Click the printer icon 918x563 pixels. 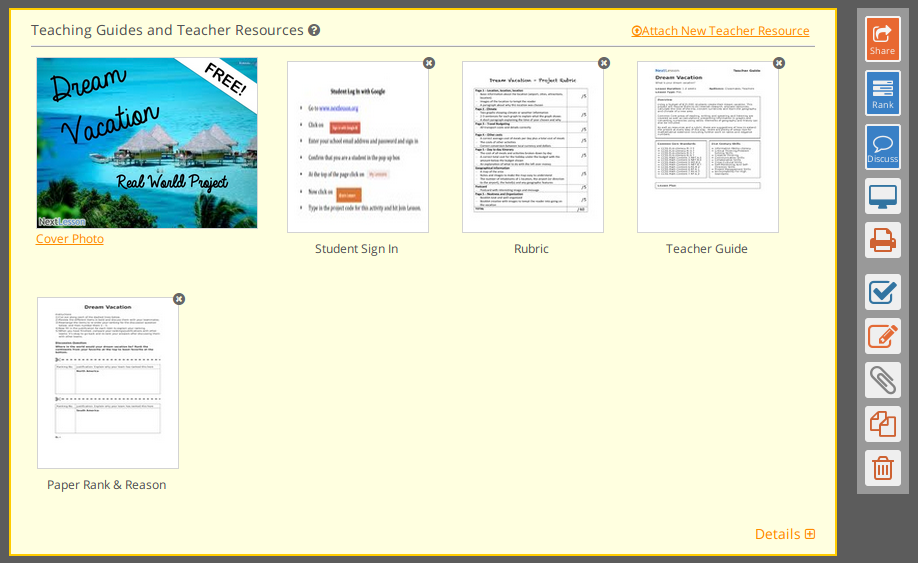click(x=882, y=240)
